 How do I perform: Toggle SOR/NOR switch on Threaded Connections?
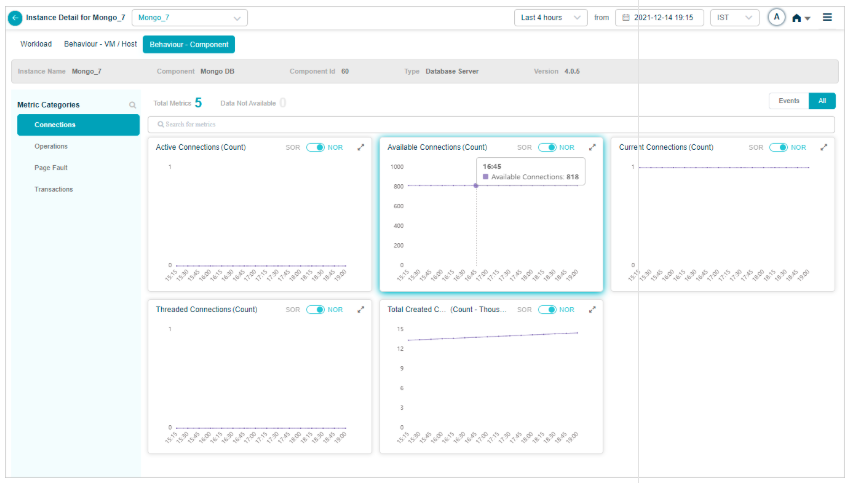point(315,310)
